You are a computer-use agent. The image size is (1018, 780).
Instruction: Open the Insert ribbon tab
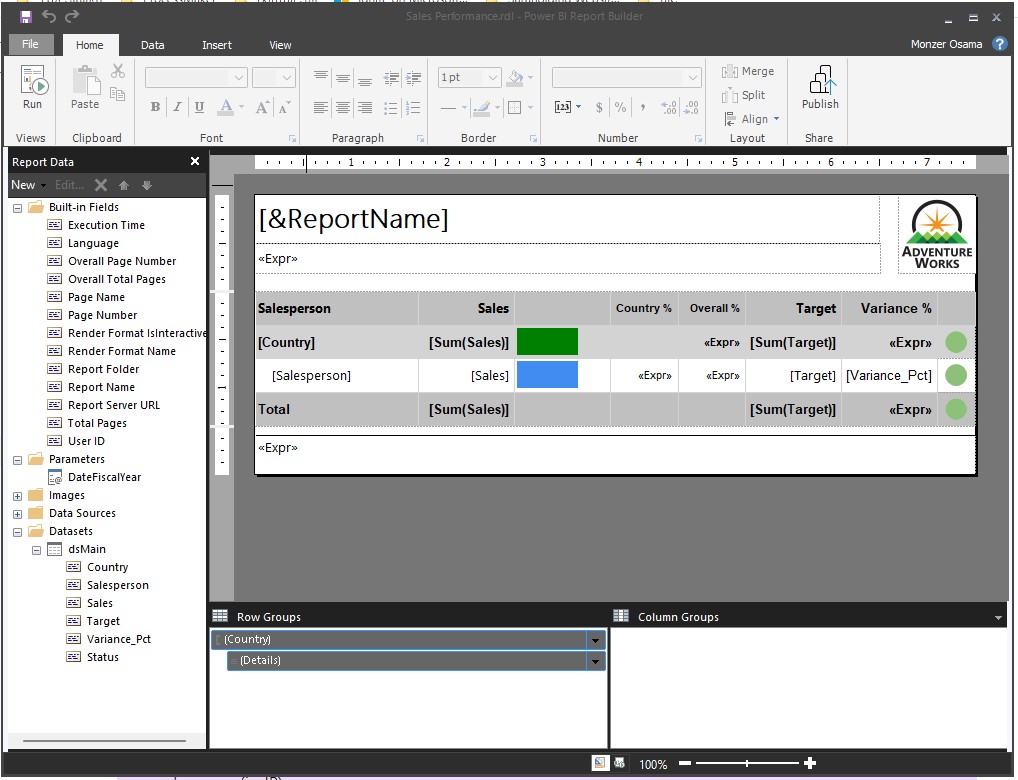pos(217,45)
